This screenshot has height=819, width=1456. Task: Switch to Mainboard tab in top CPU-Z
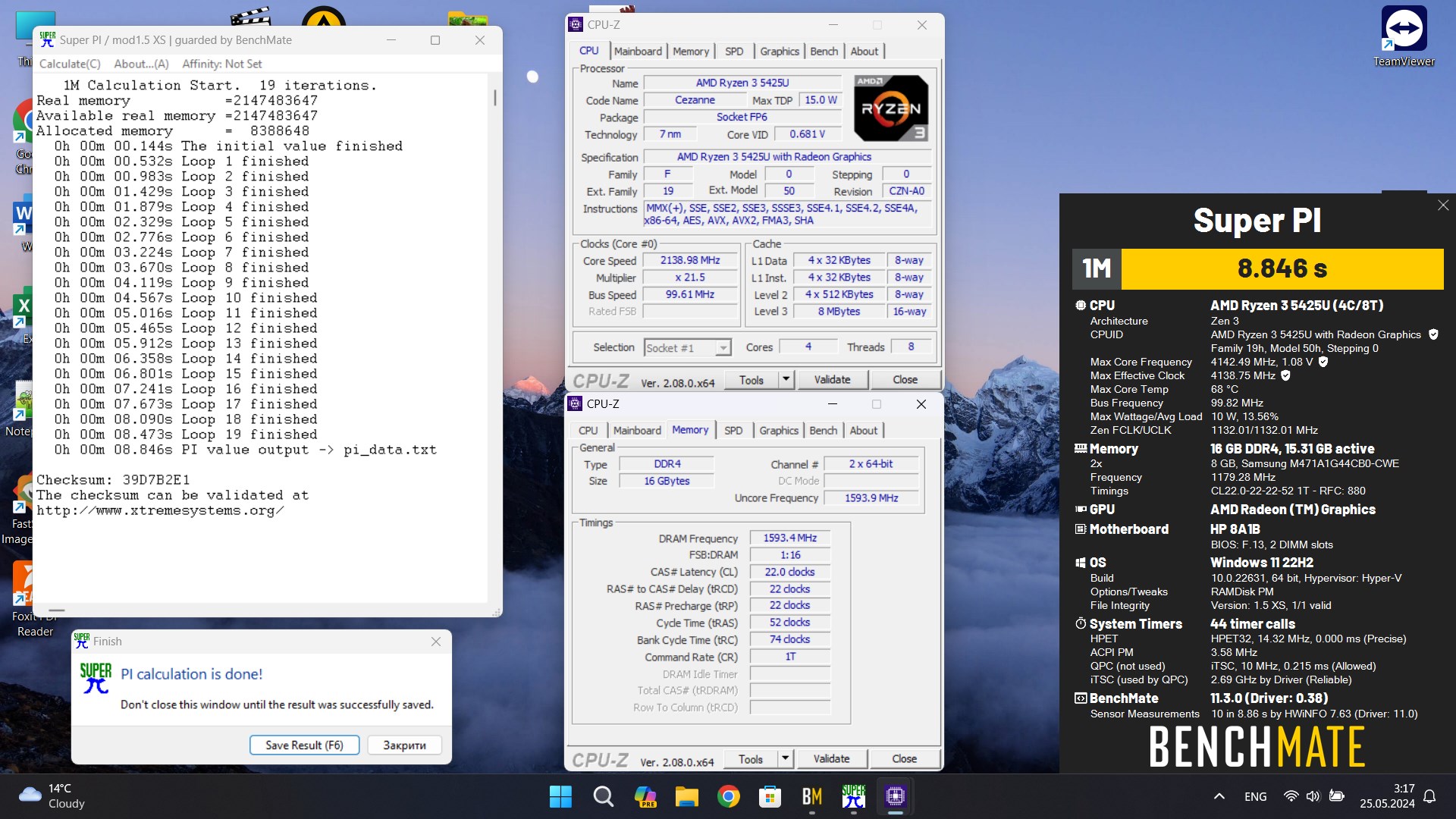coord(638,51)
